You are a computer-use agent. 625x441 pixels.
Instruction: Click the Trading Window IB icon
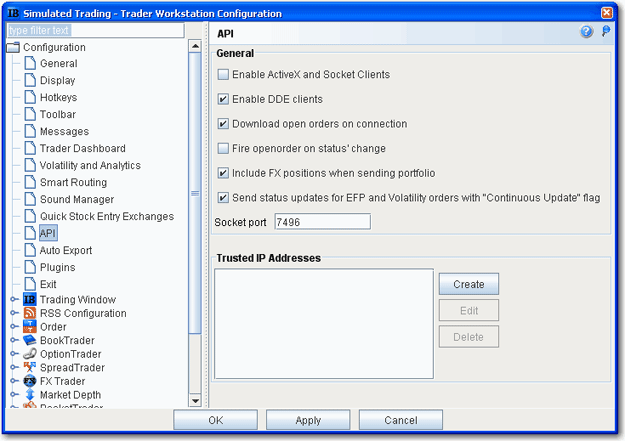[x=30, y=299]
